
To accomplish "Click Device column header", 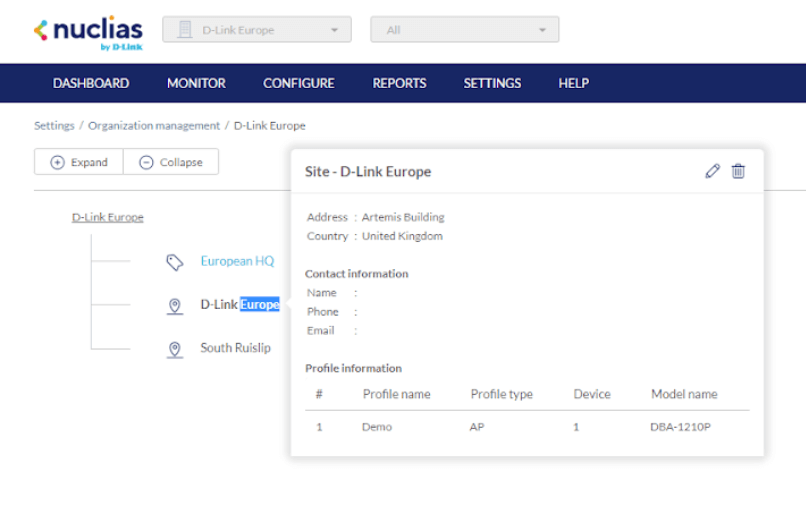I will pyautogui.click(x=592, y=394).
